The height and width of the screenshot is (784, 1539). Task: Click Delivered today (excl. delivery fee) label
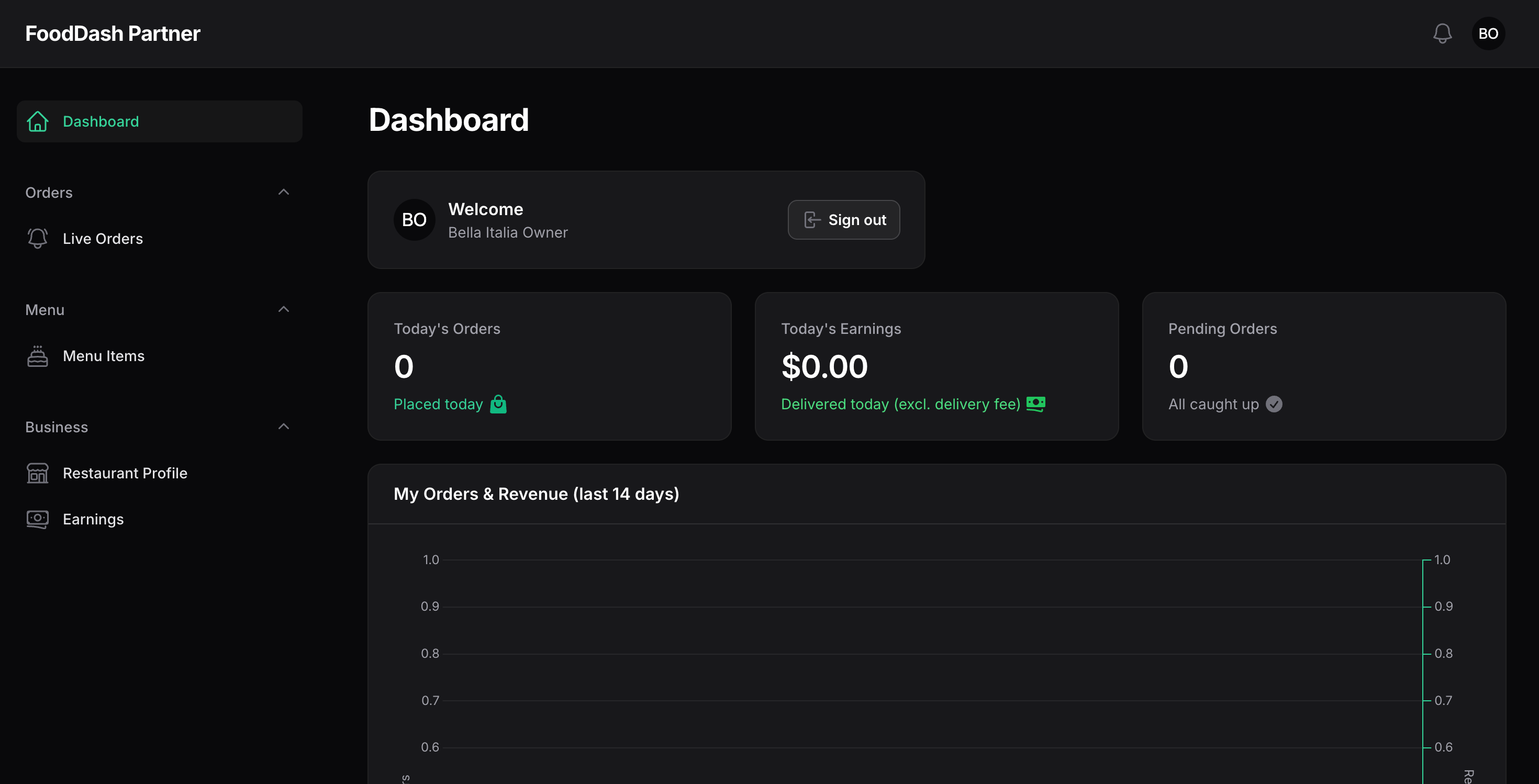coord(900,404)
